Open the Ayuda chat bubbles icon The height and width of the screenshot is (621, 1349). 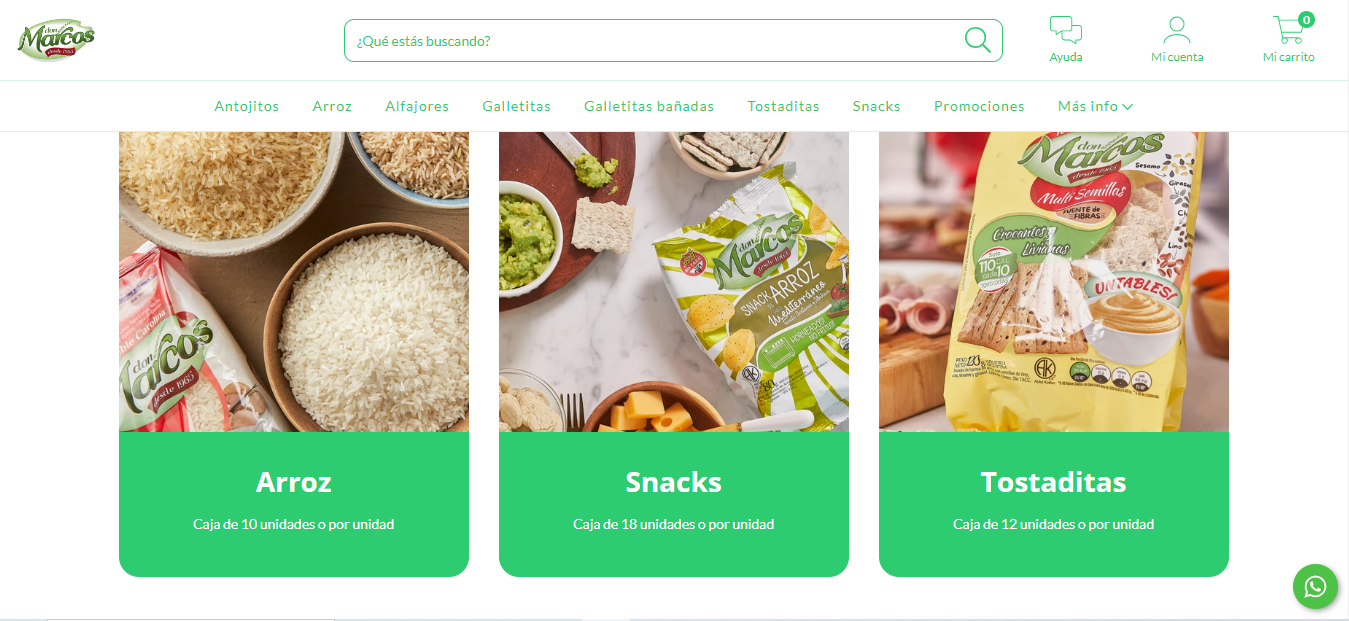click(1065, 30)
